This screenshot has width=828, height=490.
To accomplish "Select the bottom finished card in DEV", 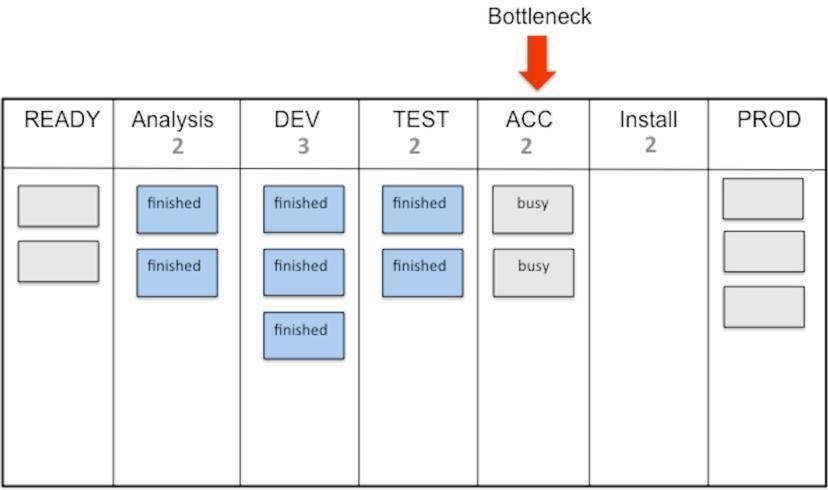I will 304,335.
